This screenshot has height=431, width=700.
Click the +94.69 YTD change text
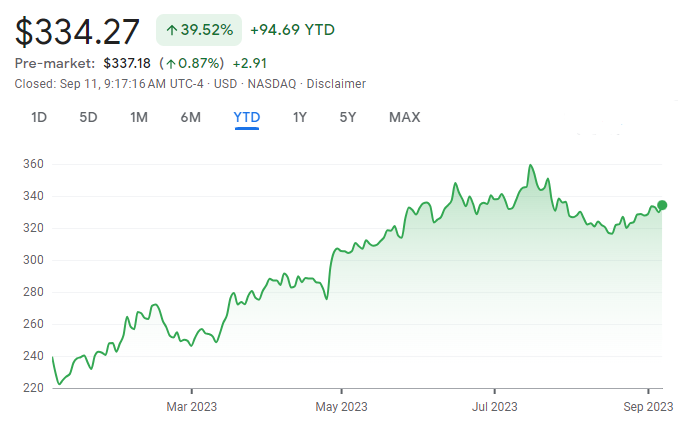292,30
